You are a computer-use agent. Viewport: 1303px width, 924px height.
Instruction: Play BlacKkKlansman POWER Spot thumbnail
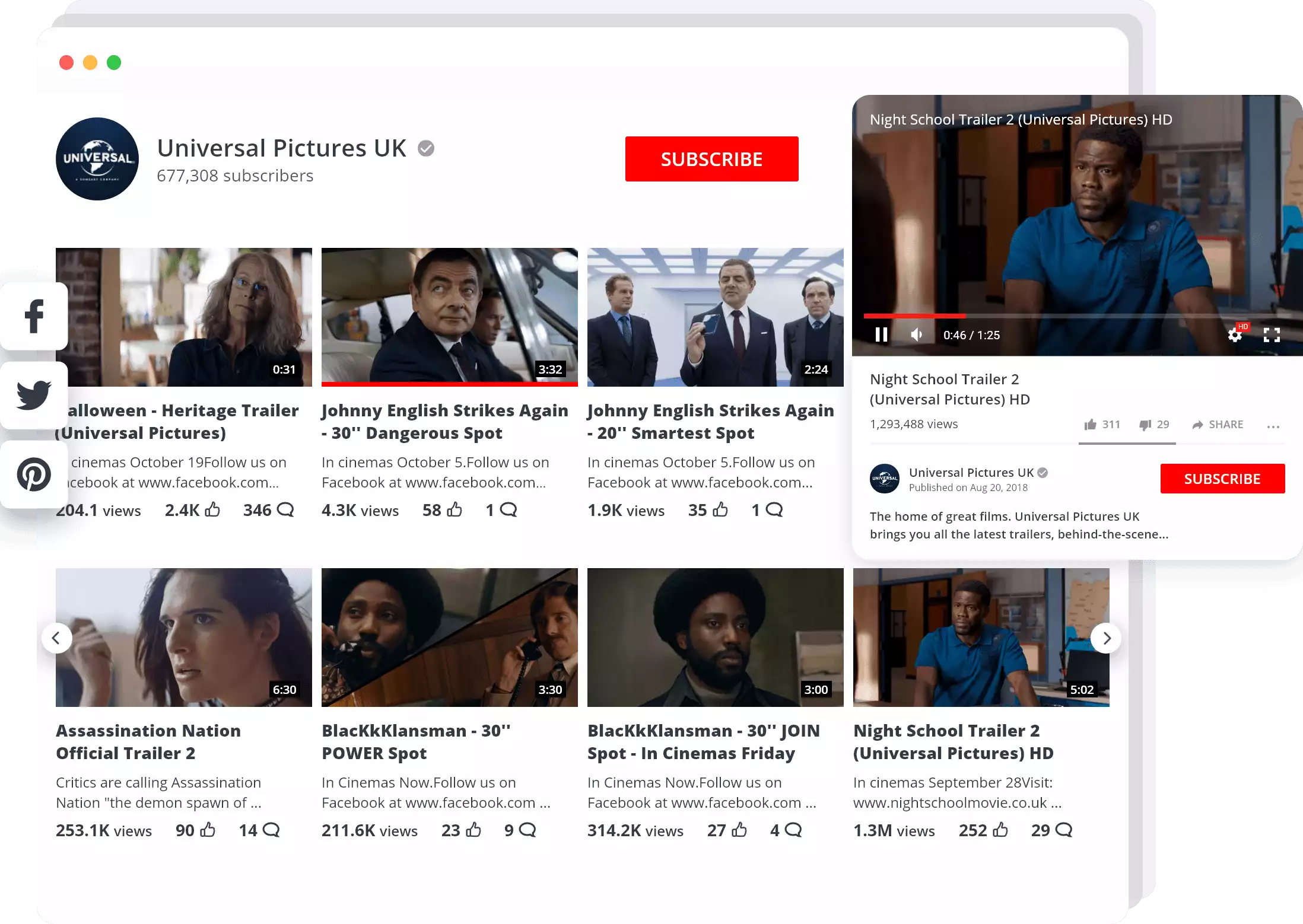[450, 638]
